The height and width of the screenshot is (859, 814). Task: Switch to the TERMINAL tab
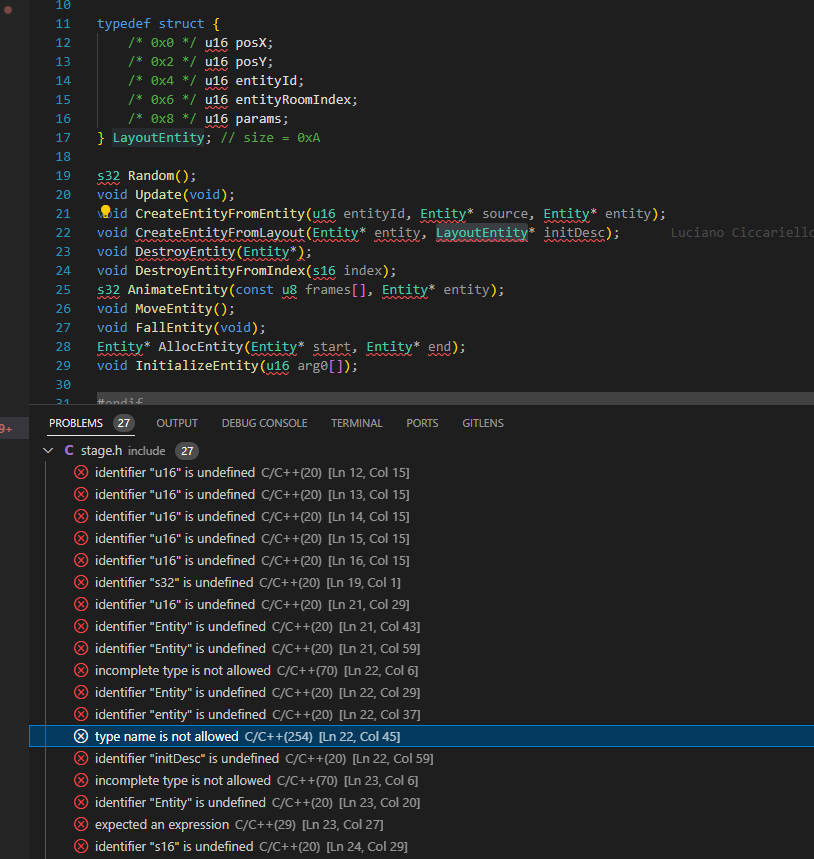click(357, 423)
